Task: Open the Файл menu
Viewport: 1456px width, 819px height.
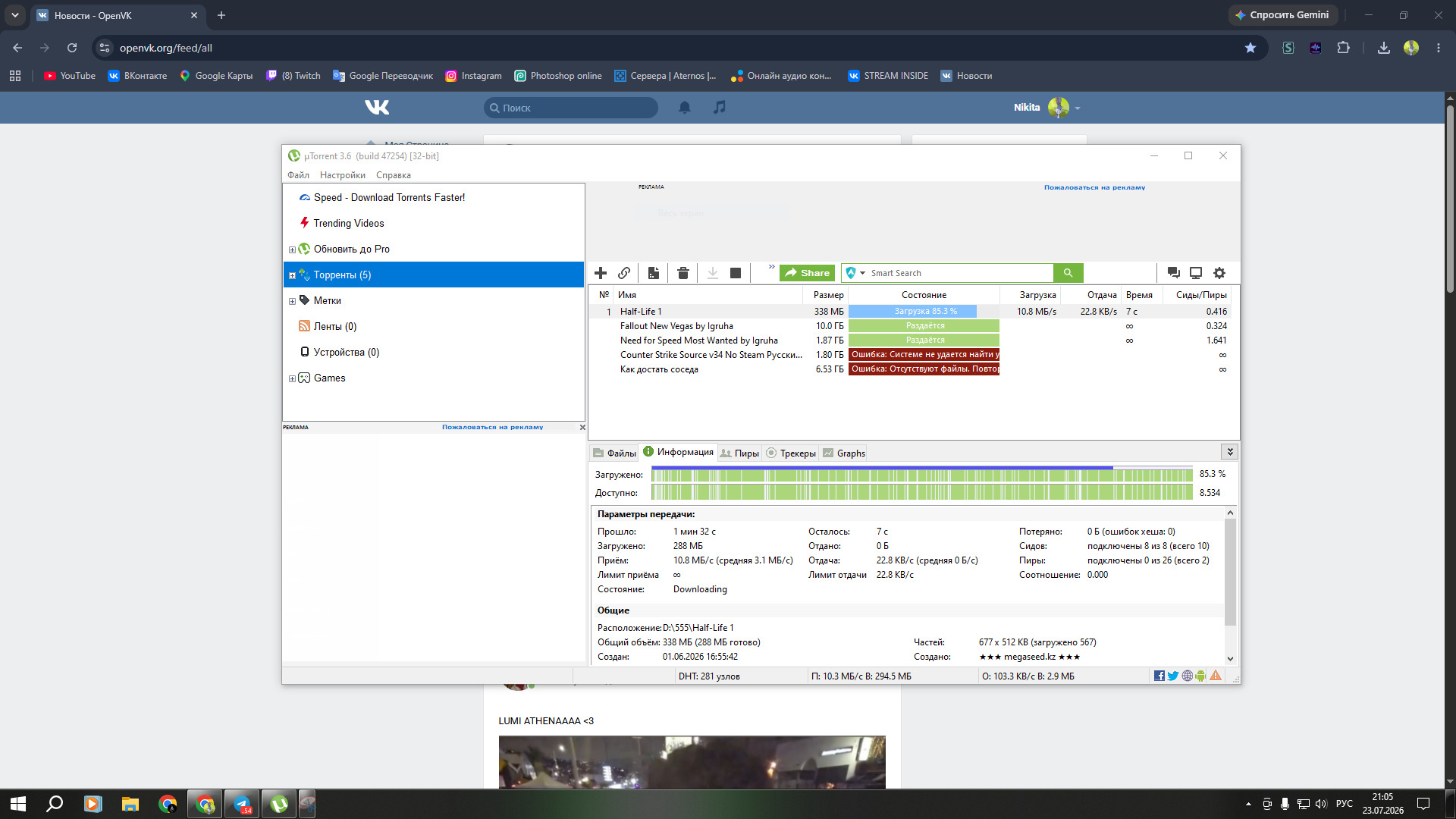Action: click(x=298, y=175)
